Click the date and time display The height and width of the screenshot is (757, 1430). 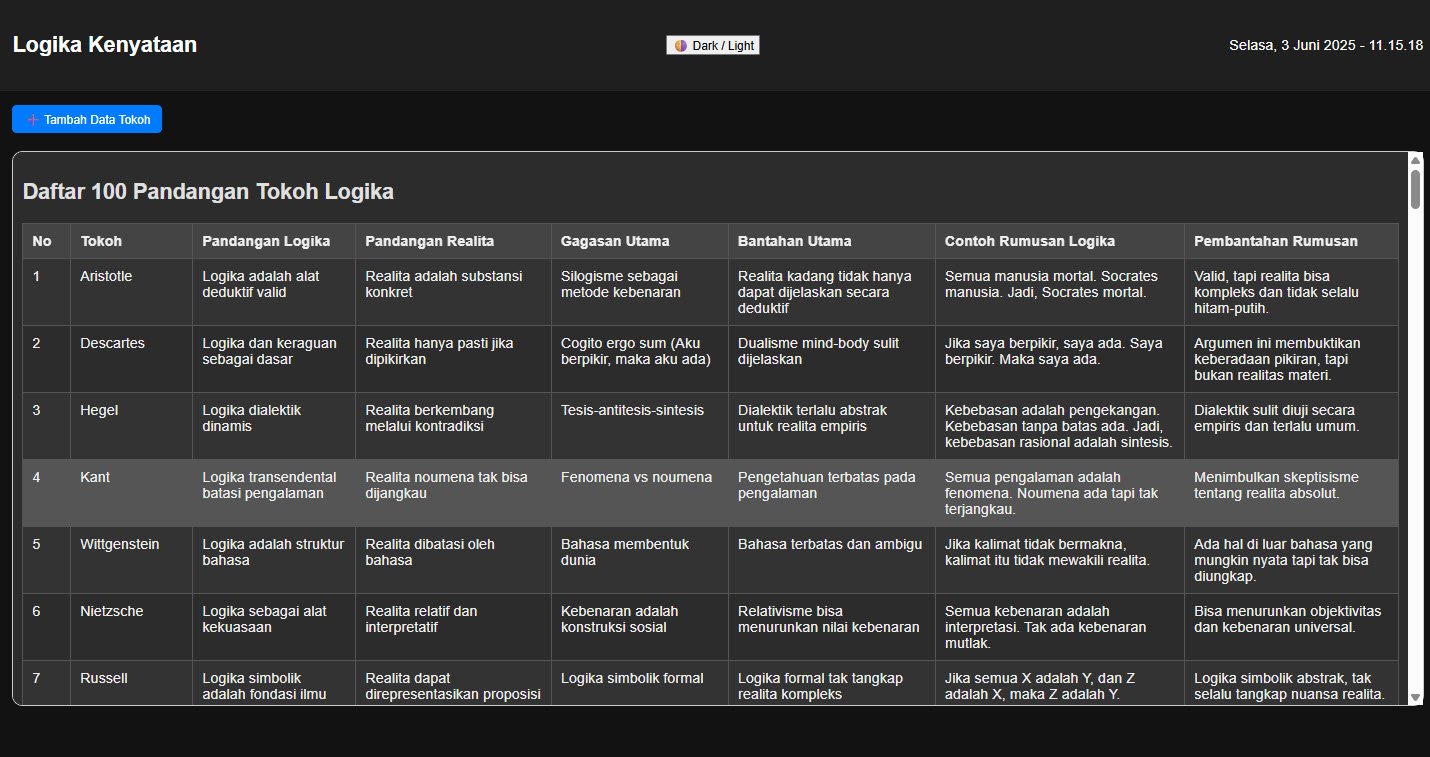pos(1326,46)
